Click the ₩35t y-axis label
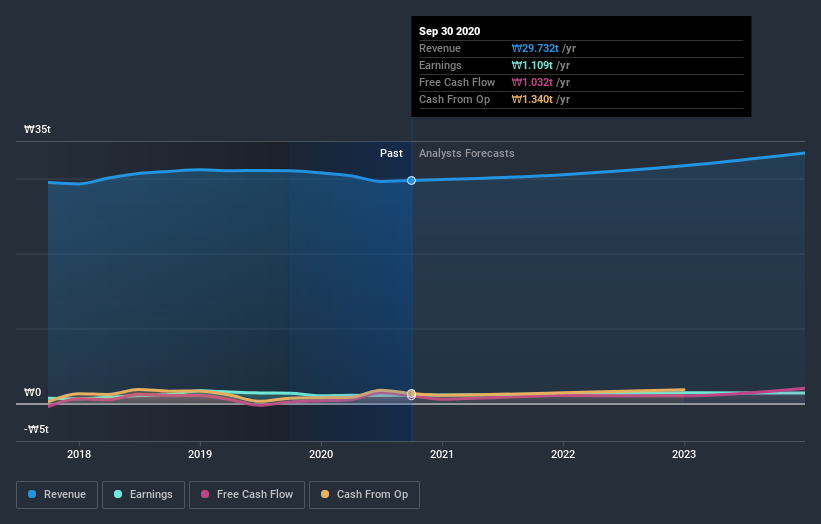This screenshot has width=821, height=524. 37,129
